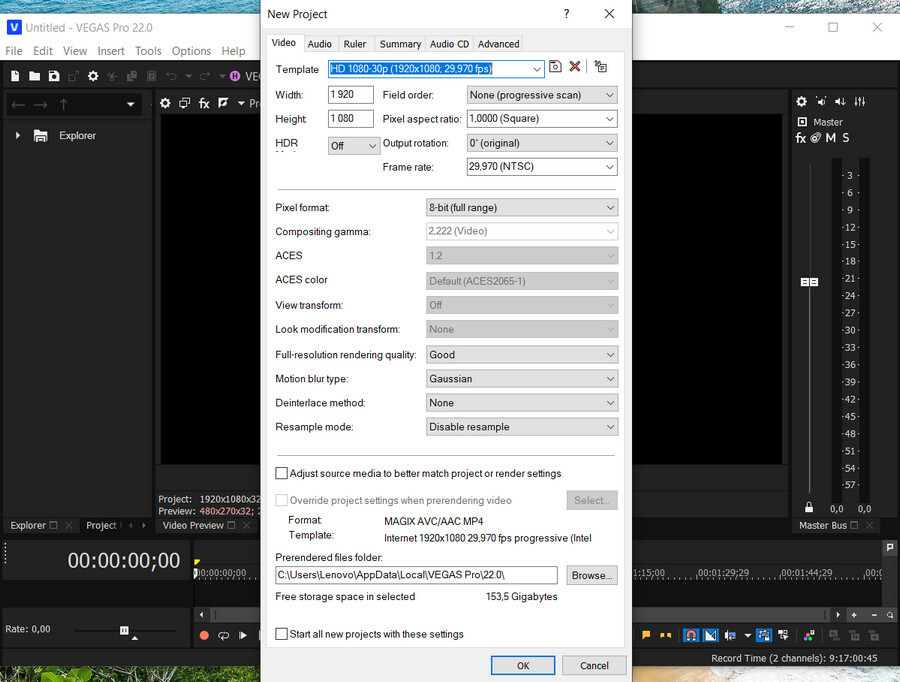Check Adjust source media to match project

(281, 473)
